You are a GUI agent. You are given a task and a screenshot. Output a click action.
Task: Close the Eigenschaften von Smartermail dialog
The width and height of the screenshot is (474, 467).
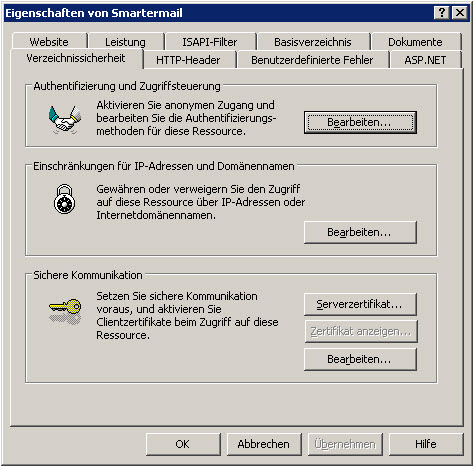460,13
